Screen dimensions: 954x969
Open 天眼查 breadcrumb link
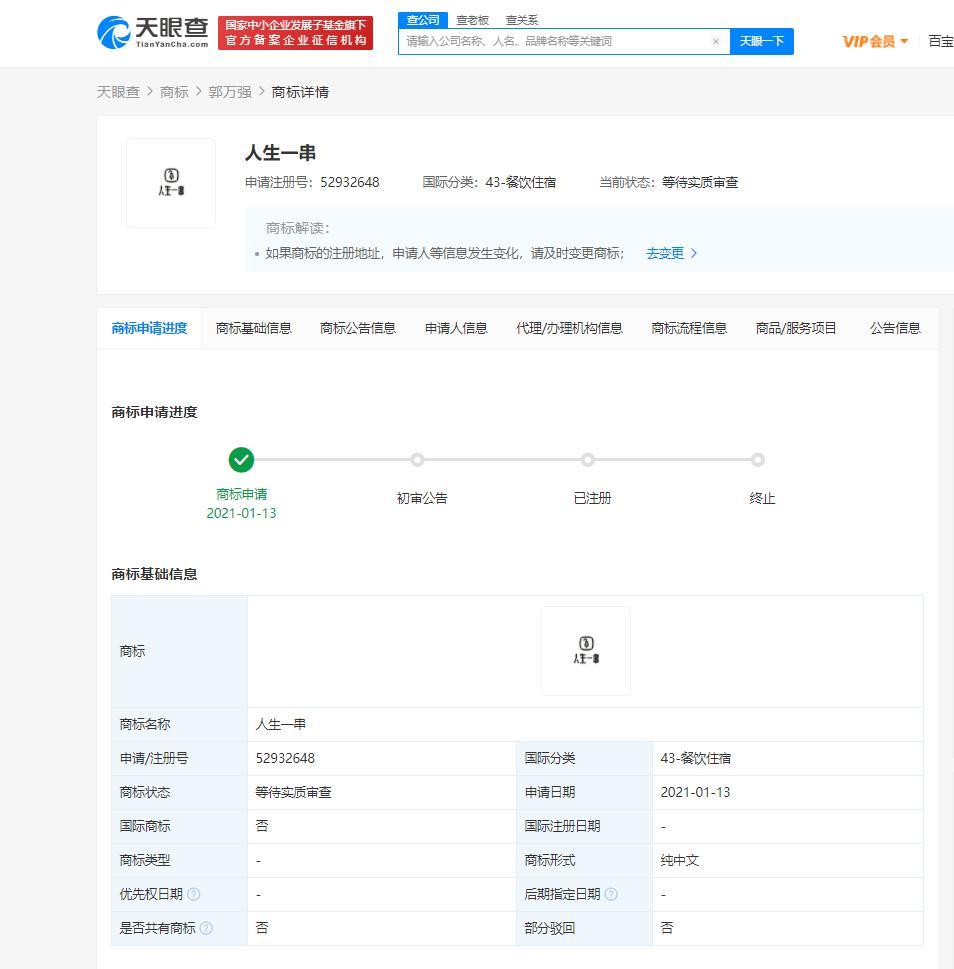tap(118, 92)
